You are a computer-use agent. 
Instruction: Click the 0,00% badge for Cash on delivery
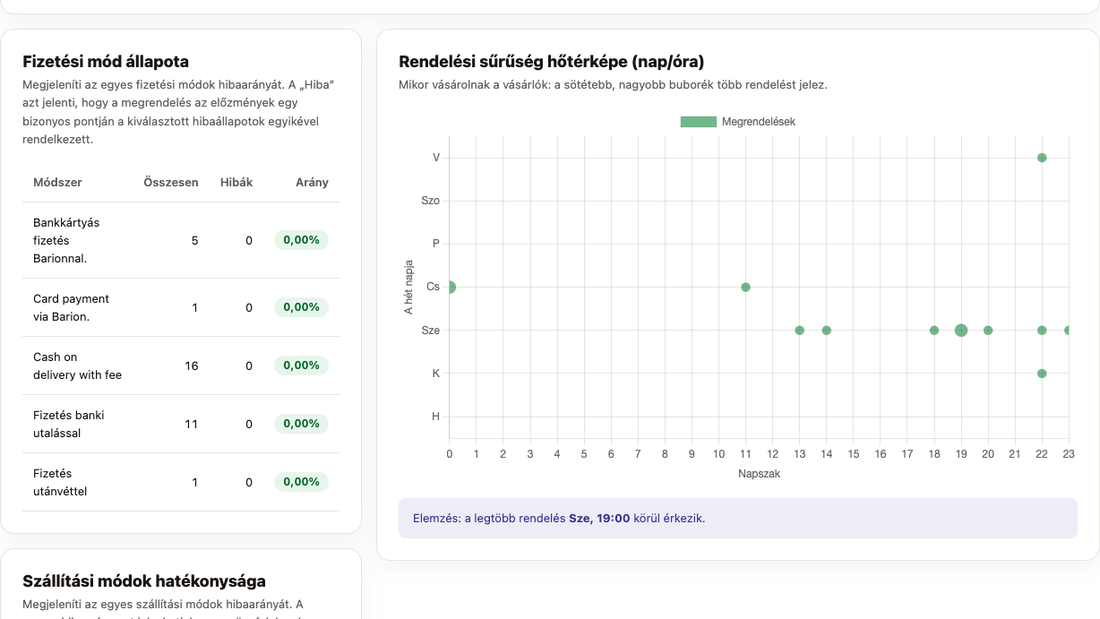click(x=301, y=366)
